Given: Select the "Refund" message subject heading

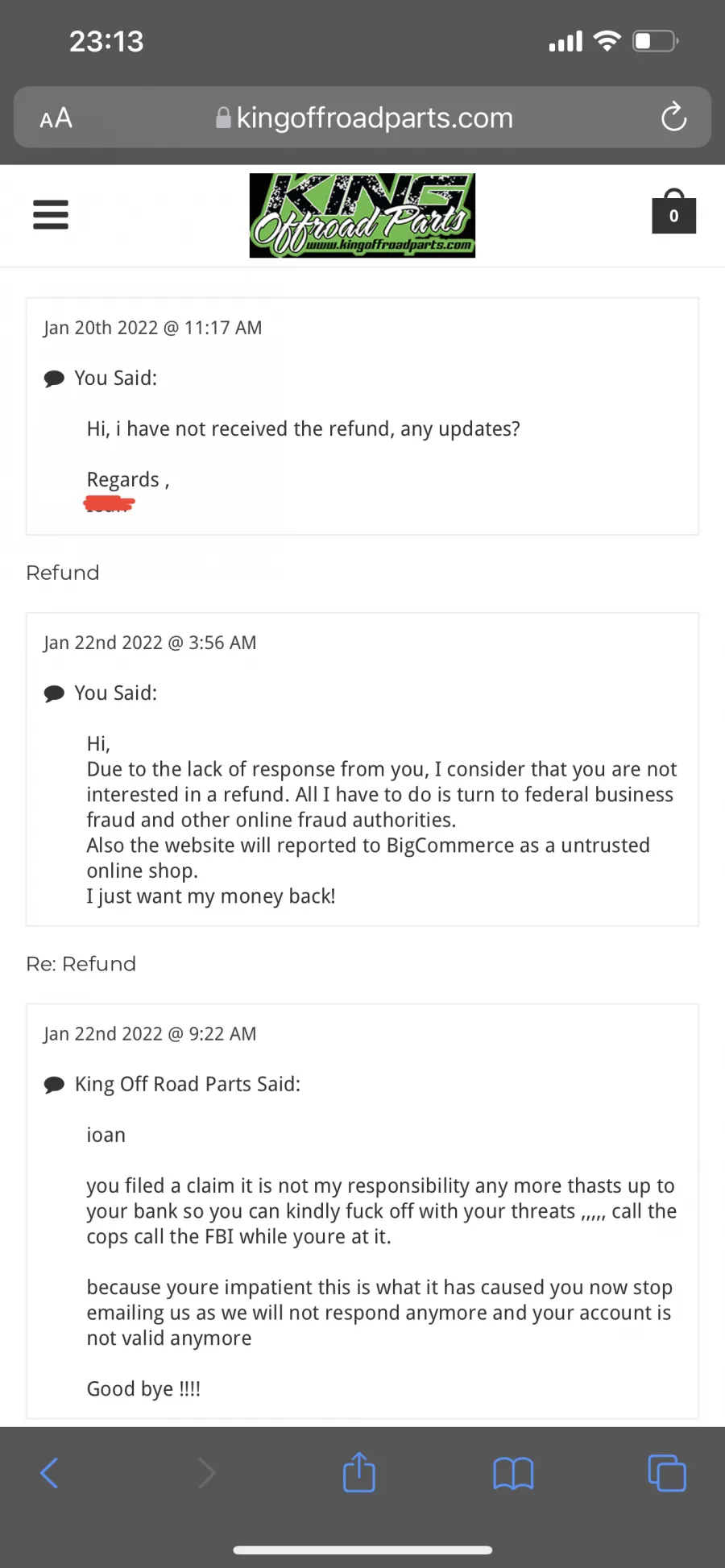Looking at the screenshot, I should (x=63, y=573).
